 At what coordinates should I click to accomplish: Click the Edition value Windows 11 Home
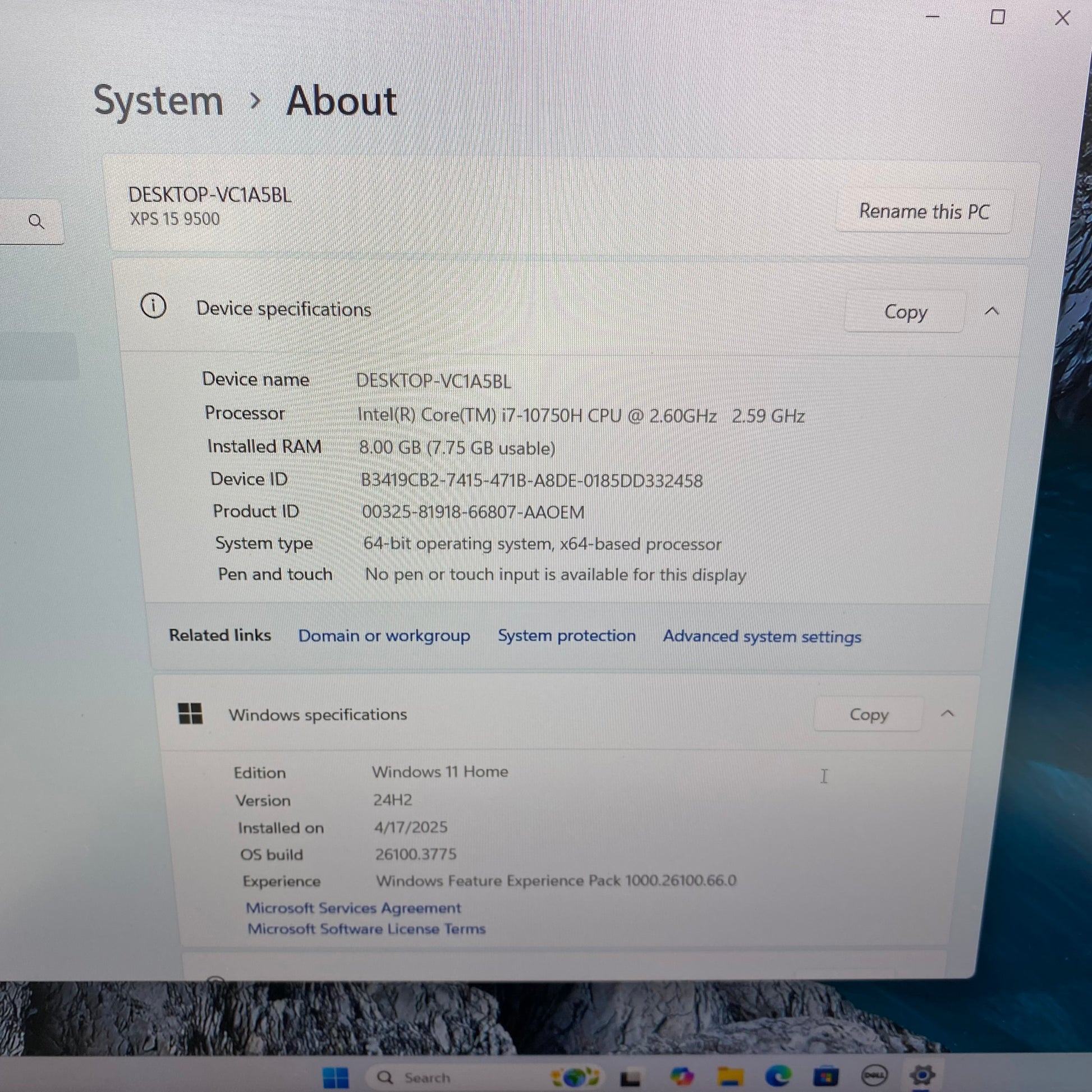tap(440, 772)
